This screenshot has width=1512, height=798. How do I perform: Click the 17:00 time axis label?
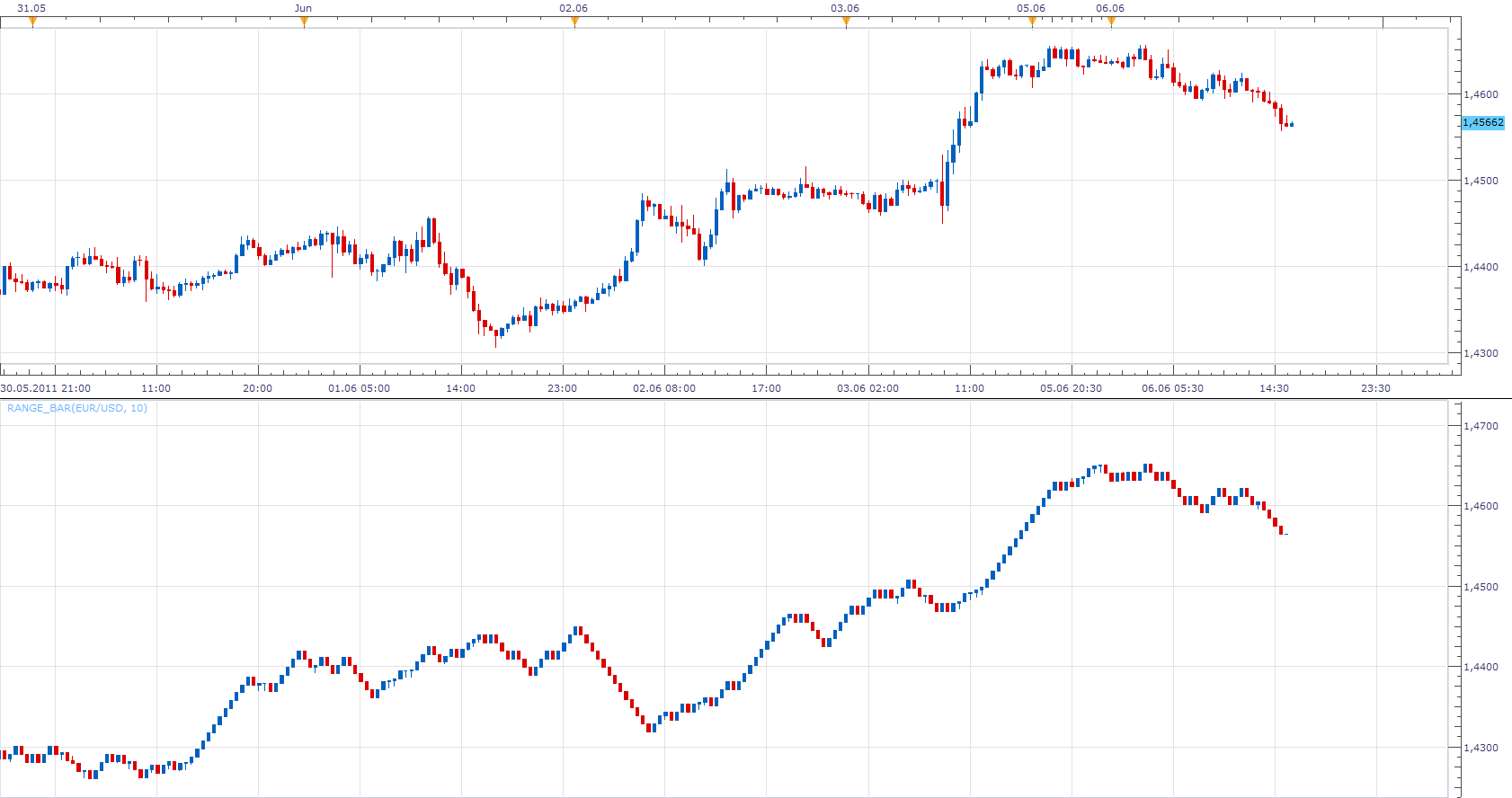pyautogui.click(x=767, y=388)
